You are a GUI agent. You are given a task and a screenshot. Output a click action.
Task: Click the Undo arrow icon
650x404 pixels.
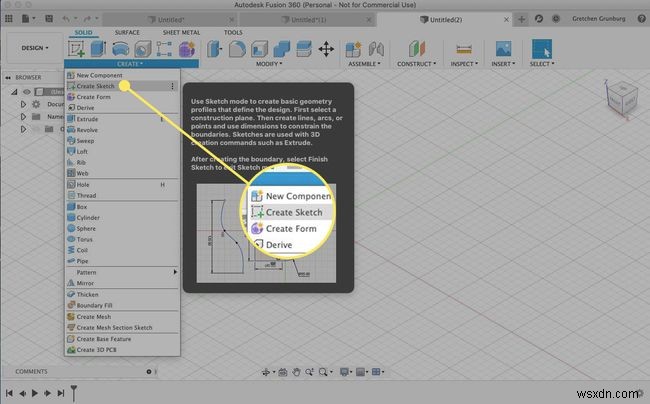pos(66,19)
